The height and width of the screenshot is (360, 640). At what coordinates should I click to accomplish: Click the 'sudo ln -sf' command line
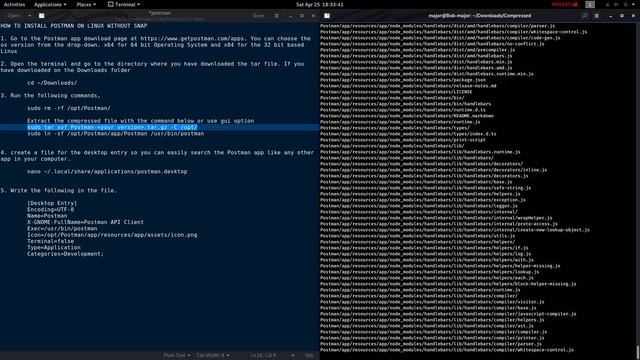[116, 133]
